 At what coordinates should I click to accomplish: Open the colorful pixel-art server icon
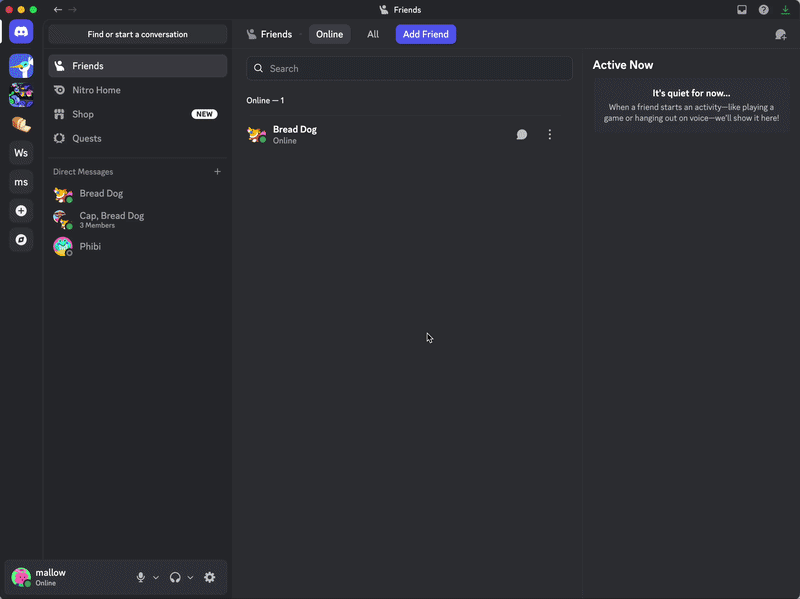click(x=21, y=95)
